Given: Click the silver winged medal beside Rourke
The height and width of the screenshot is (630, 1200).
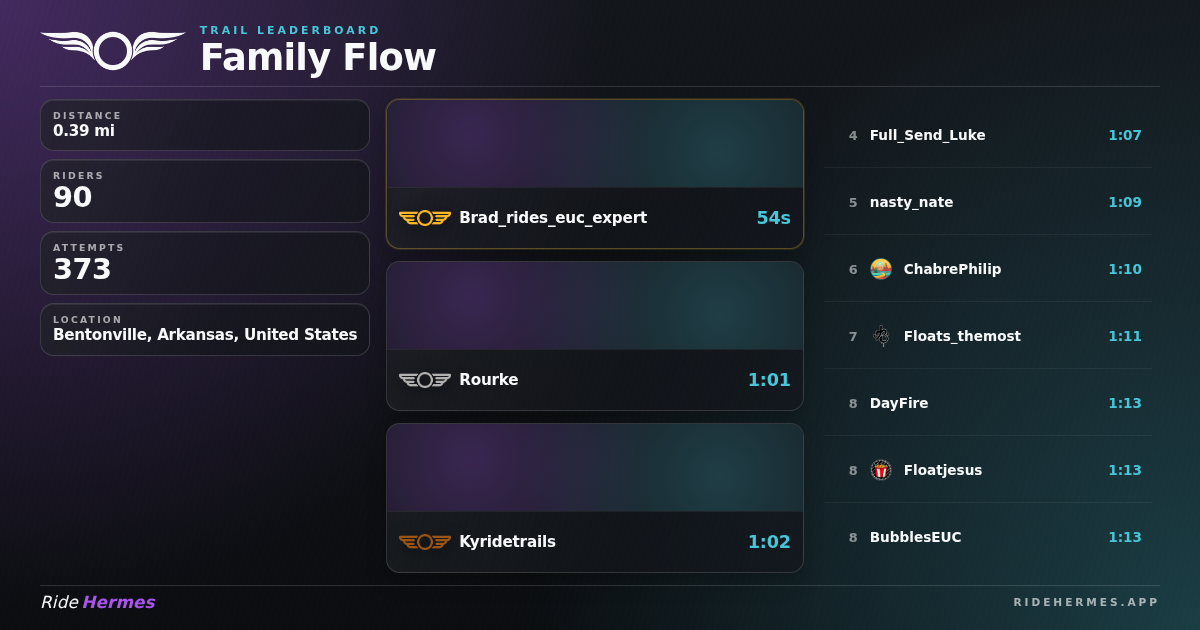Looking at the screenshot, I should coord(425,380).
